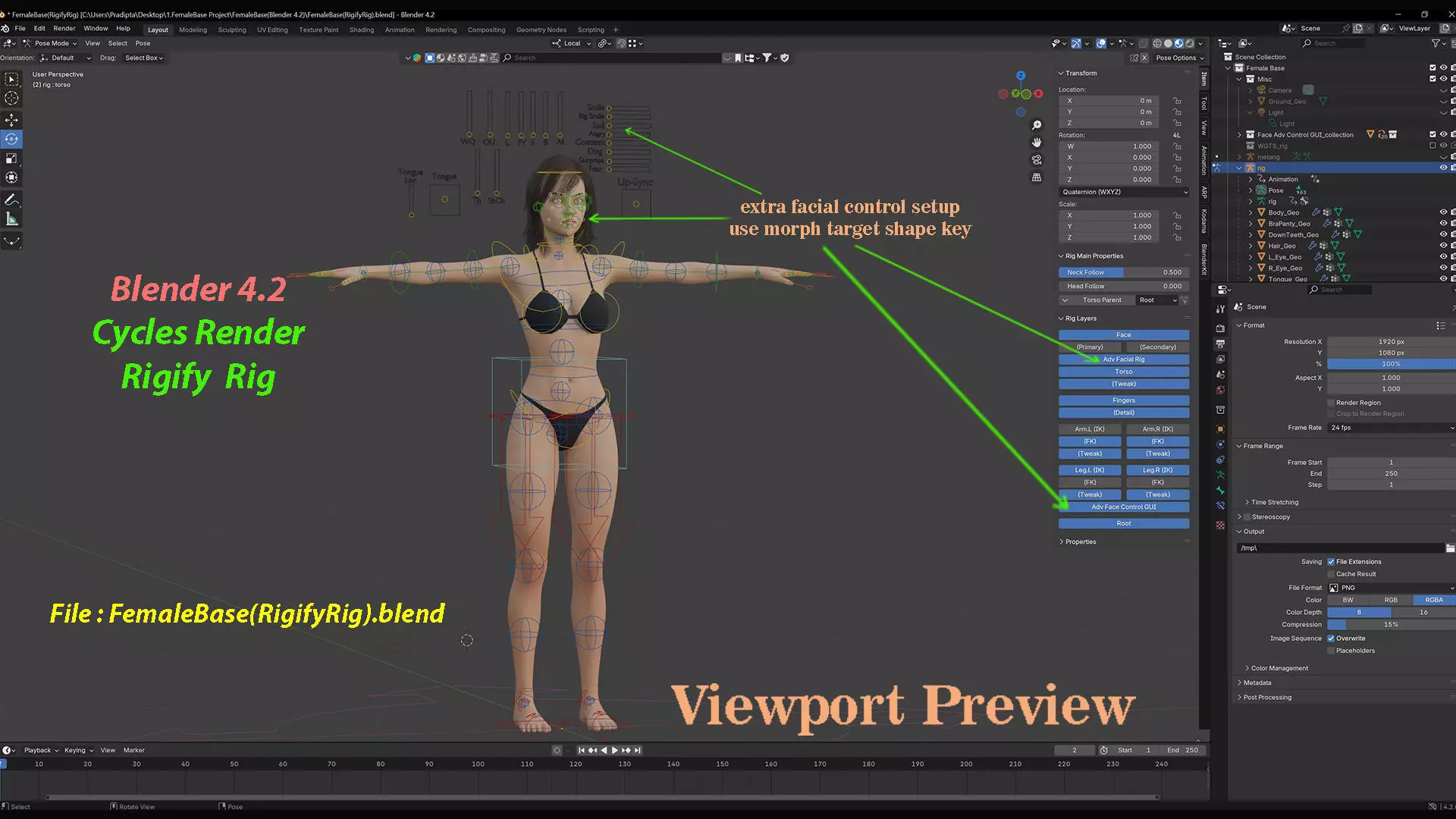Switch to material preview shading

pyautogui.click(x=1178, y=43)
